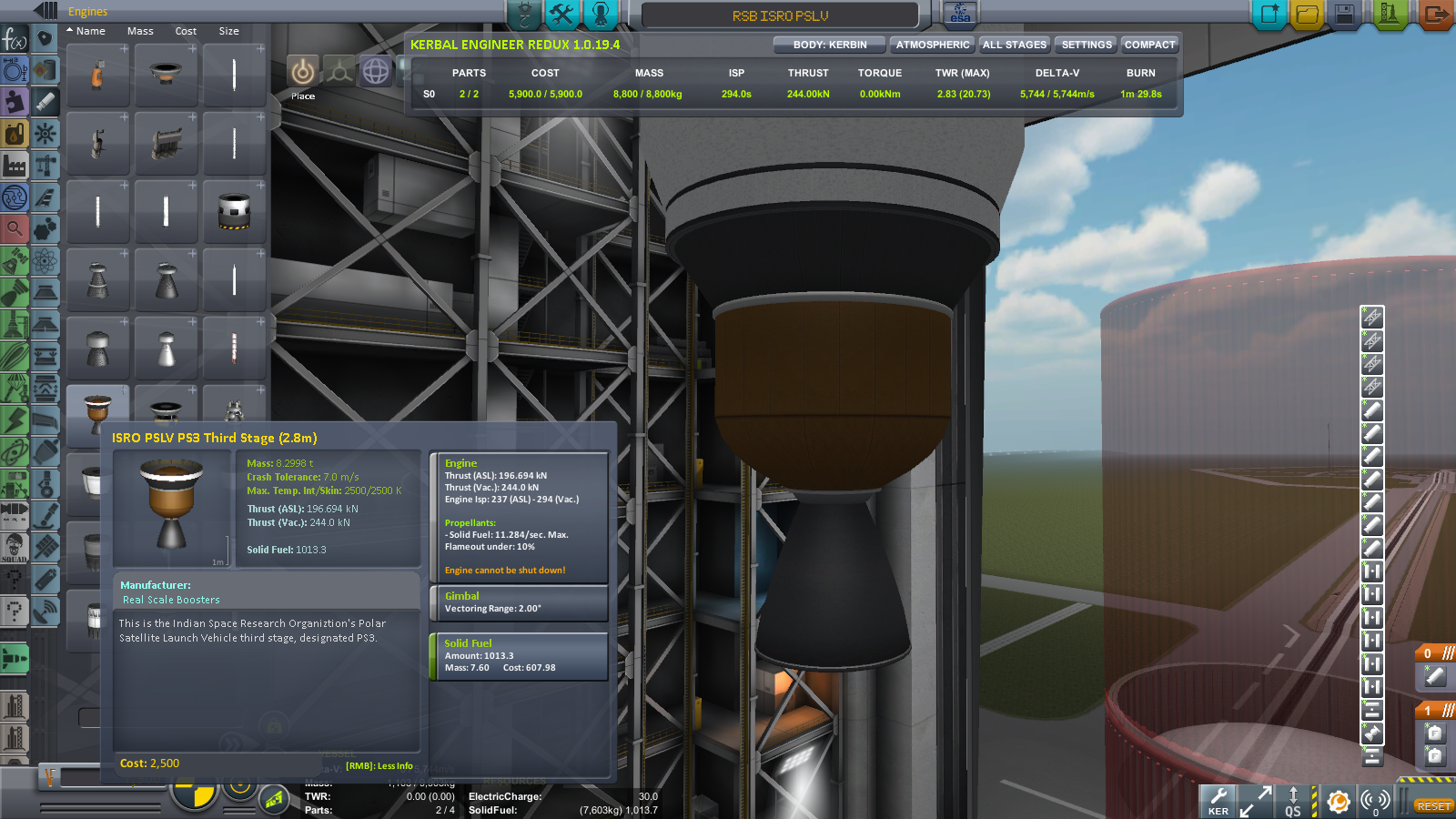This screenshot has height=819, width=1456.
Task: Click the orange gear toolbar icon
Action: coord(1338,802)
